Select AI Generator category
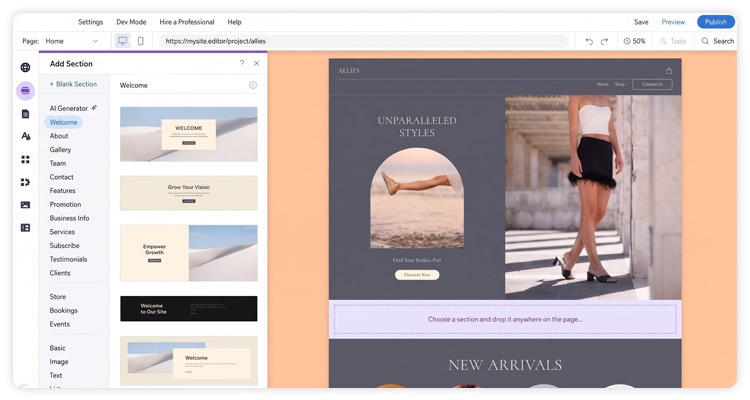Viewport: 750px width, 400px height. pyautogui.click(x=73, y=108)
